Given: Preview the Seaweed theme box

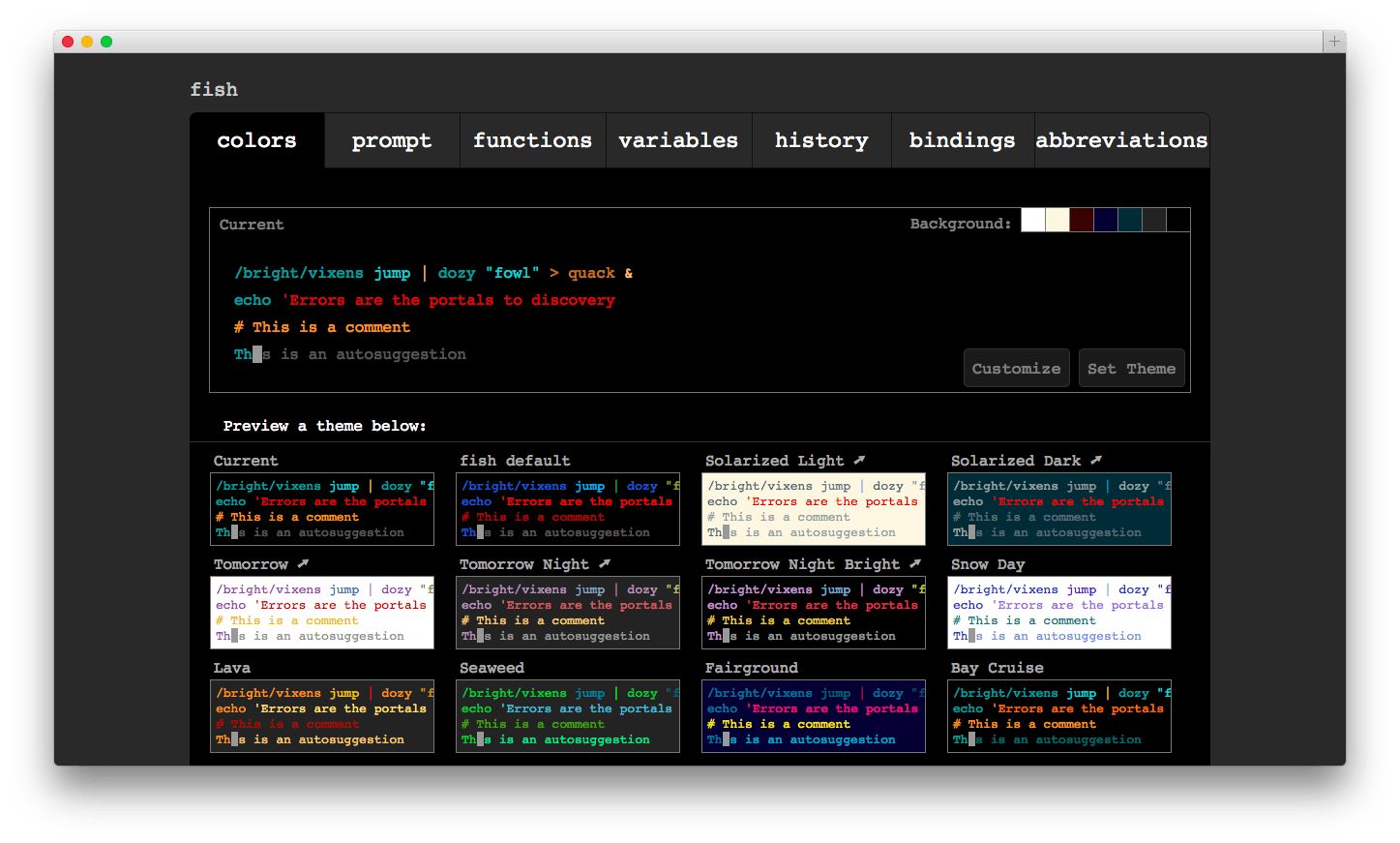Looking at the screenshot, I should pyautogui.click(x=568, y=716).
